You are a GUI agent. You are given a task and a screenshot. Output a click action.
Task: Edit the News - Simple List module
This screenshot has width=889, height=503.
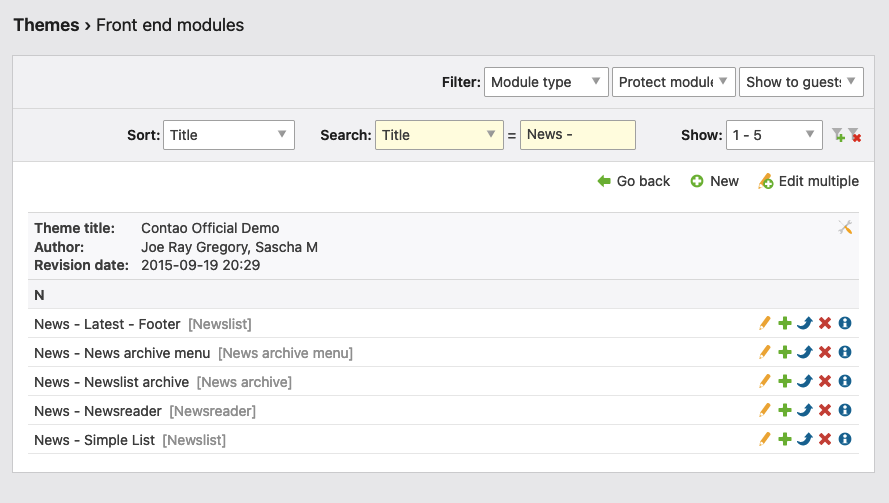point(765,439)
